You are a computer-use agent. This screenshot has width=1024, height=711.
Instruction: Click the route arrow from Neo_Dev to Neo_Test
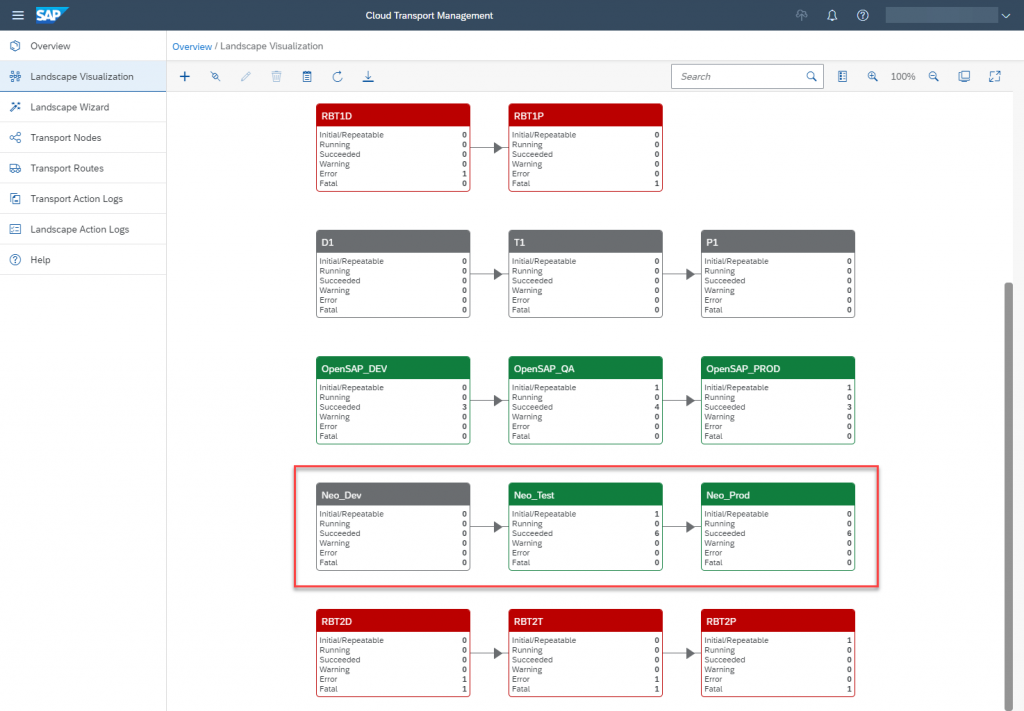click(x=489, y=526)
